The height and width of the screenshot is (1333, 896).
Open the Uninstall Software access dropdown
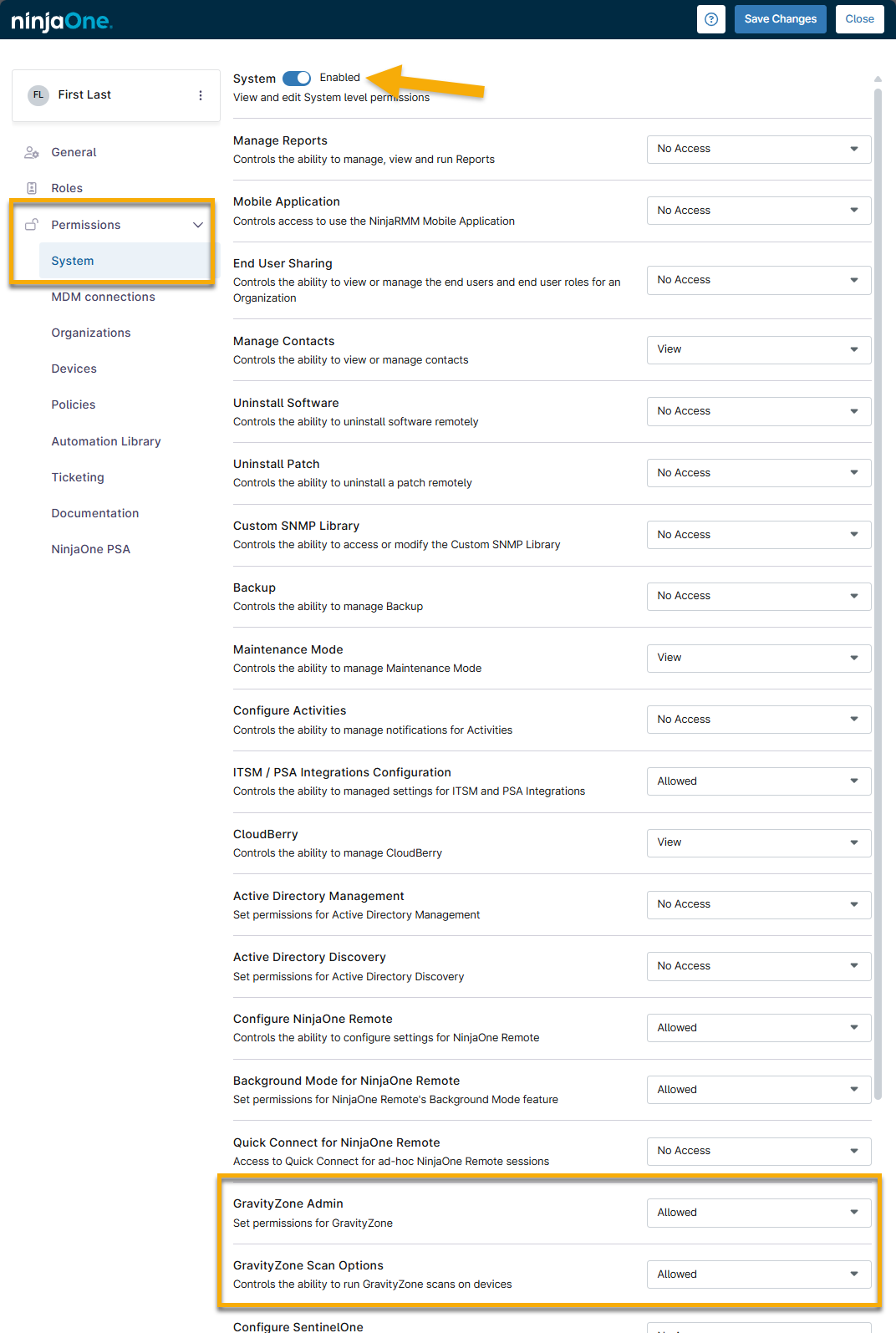(758, 411)
